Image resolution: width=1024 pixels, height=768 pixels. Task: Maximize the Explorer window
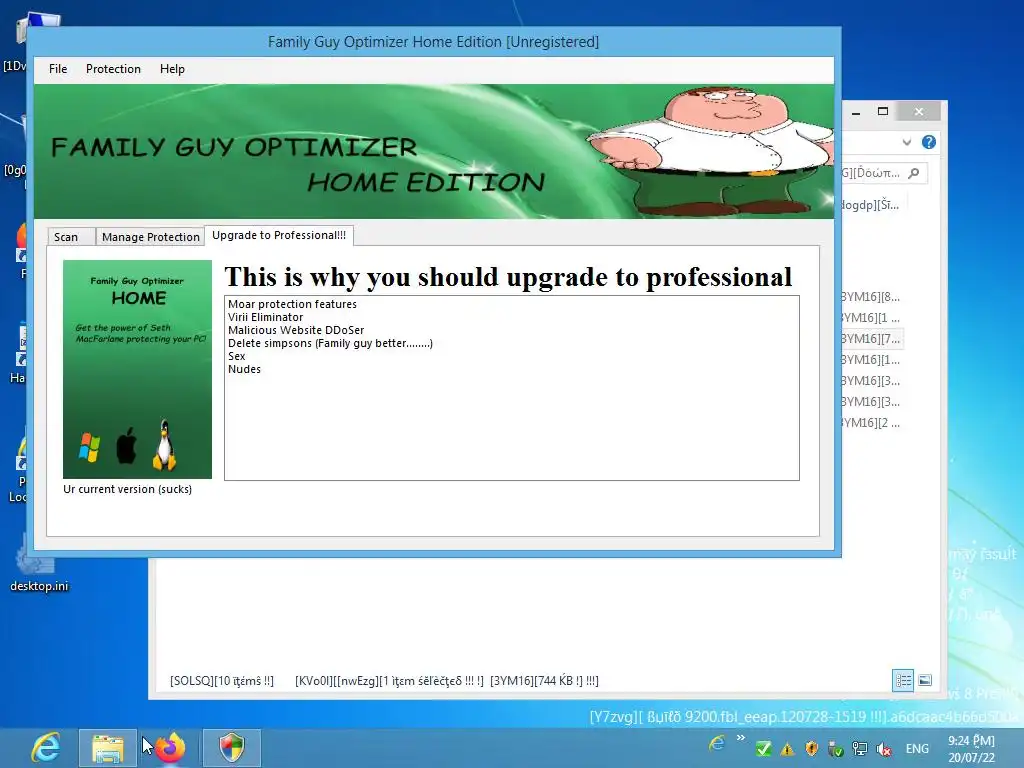tap(883, 112)
